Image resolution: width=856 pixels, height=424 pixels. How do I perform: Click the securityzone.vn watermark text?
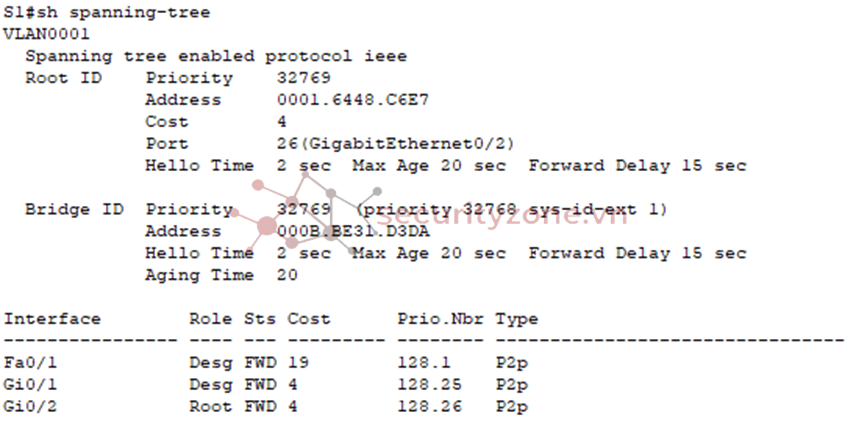[502, 217]
